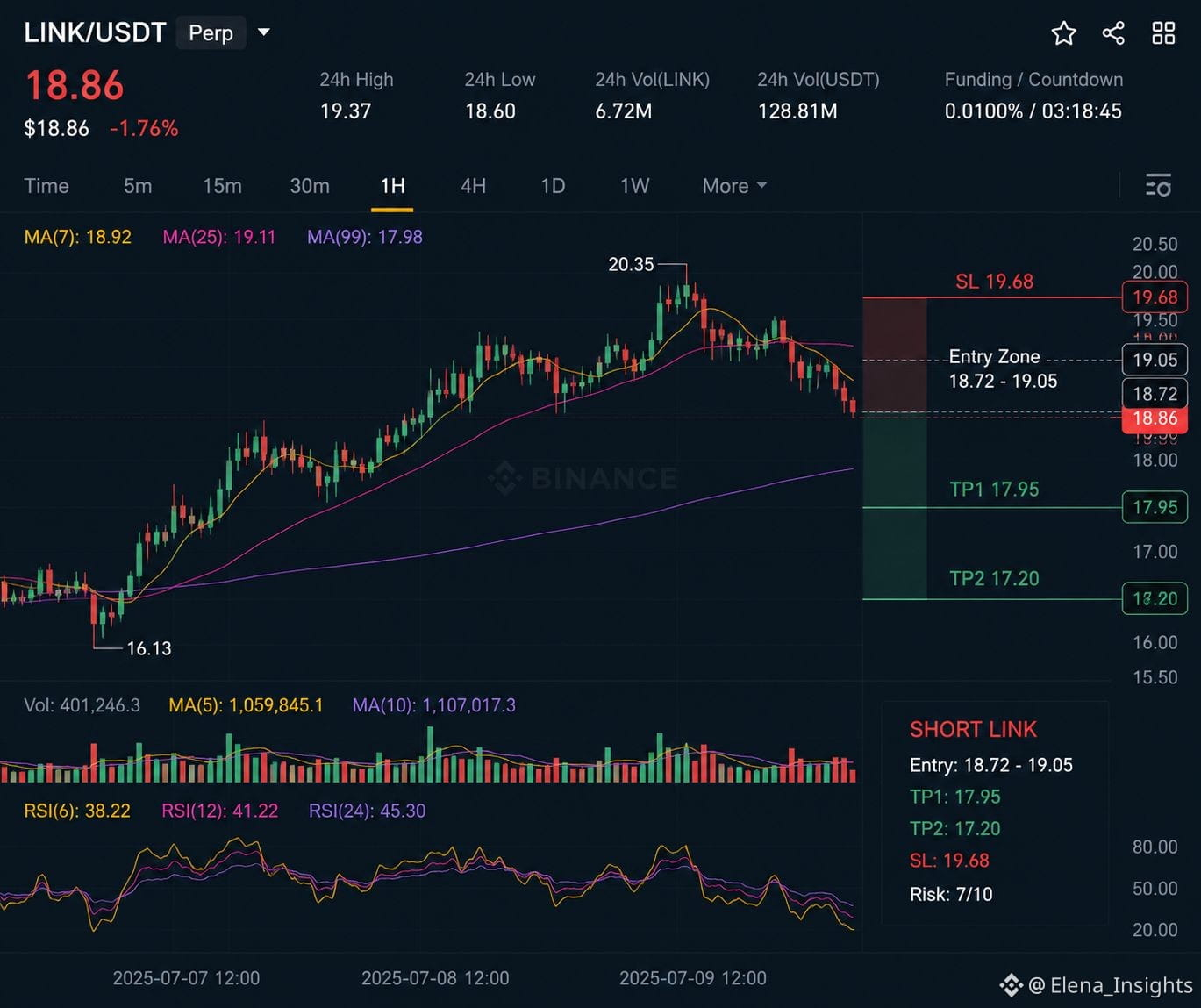Click the RSI(12): 41.22 label
Viewport: 1201px width, 1008px height.
pyautogui.click(x=220, y=811)
